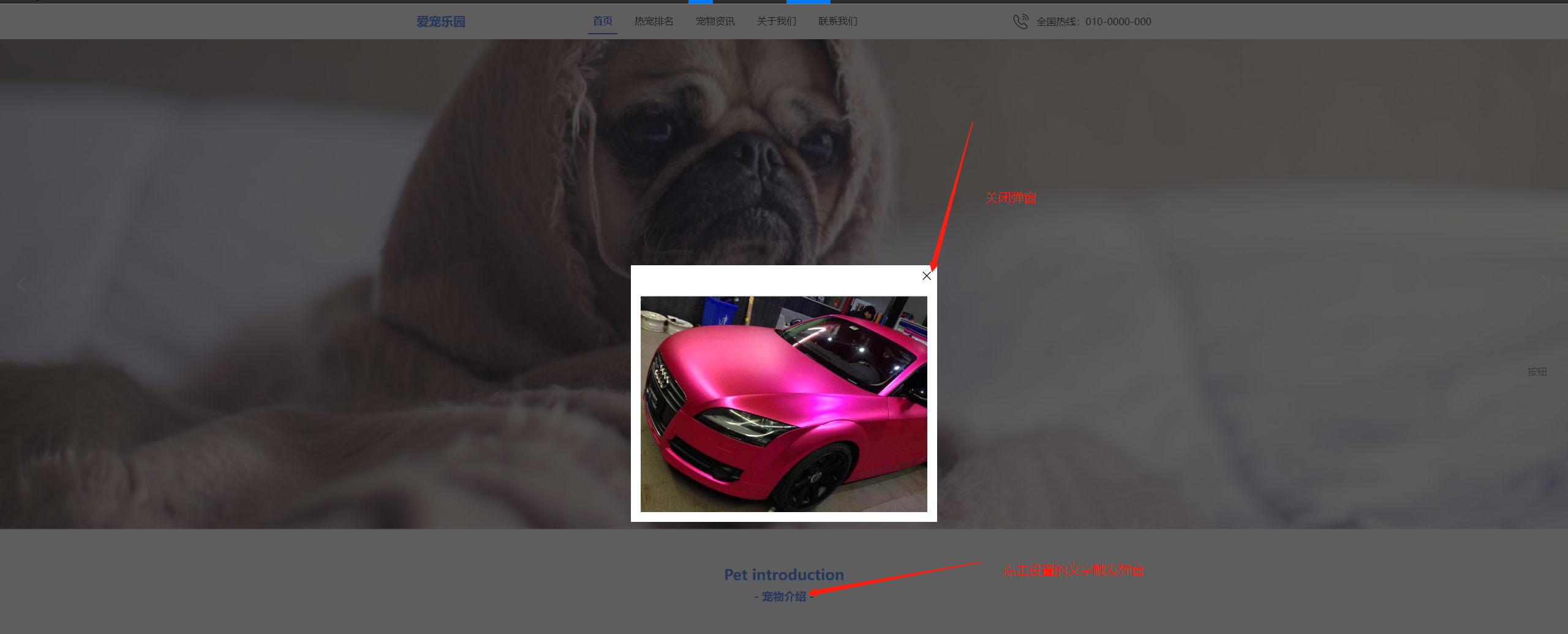The height and width of the screenshot is (634, 1568).
Task: Open the 首页 navigation tab
Action: tap(603, 21)
